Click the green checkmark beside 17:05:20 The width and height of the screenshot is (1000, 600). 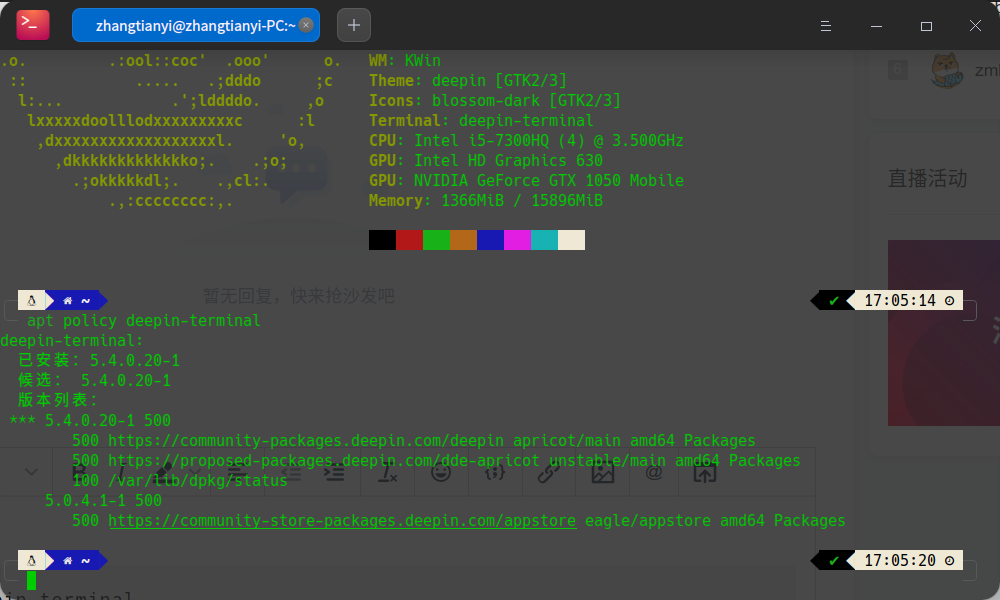point(833,560)
